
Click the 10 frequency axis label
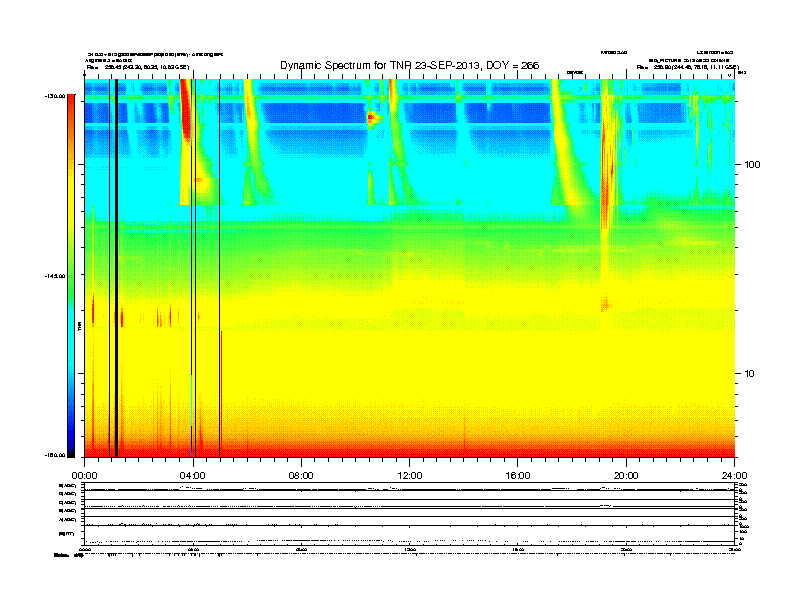[x=750, y=374]
